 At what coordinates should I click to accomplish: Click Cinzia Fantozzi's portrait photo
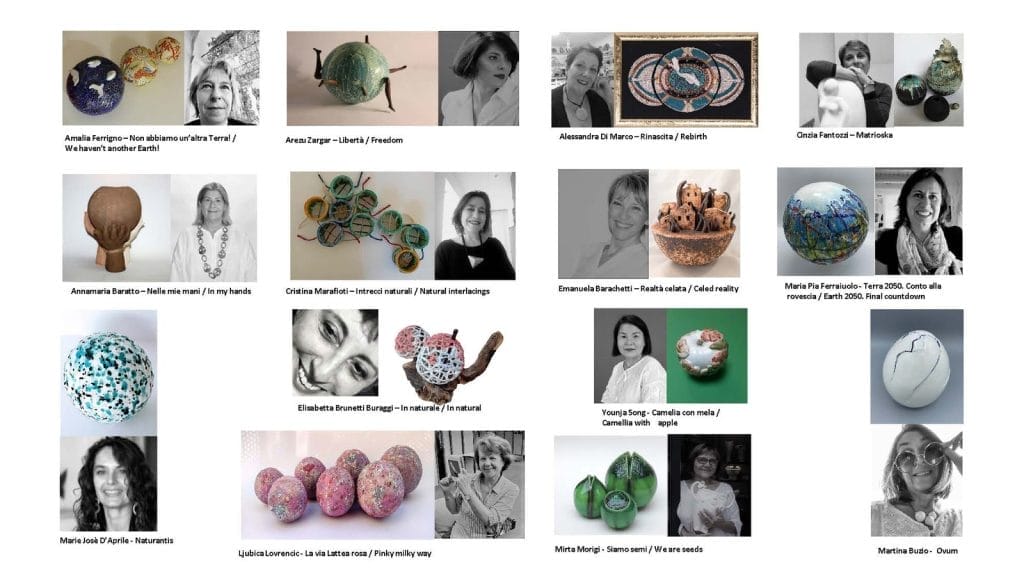click(x=846, y=80)
